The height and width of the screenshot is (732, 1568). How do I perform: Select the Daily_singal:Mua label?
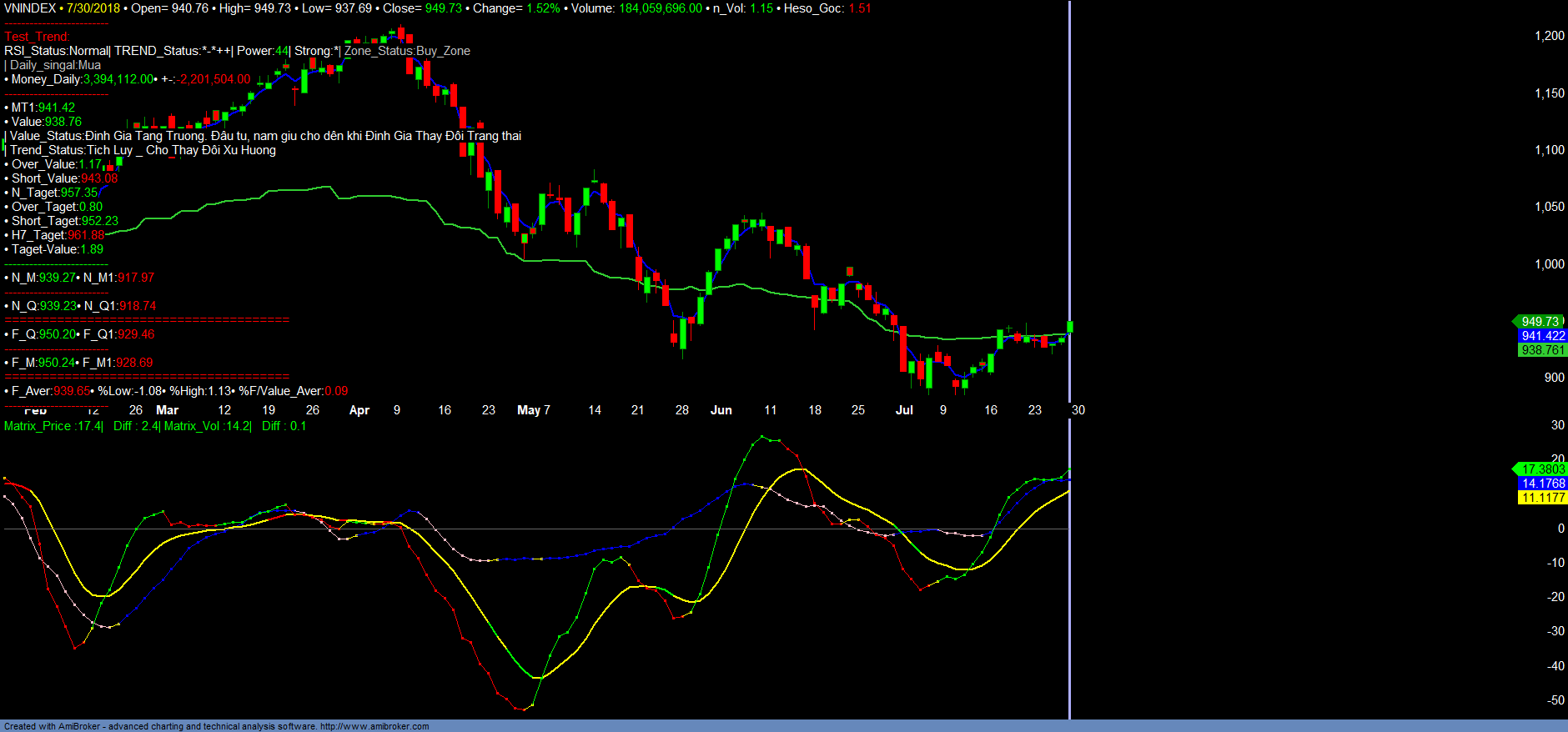click(55, 65)
